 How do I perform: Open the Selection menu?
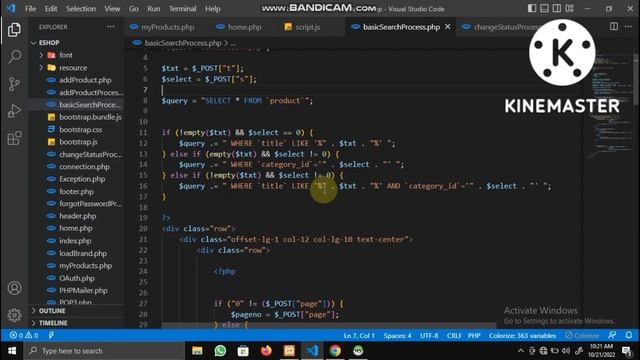(81, 9)
